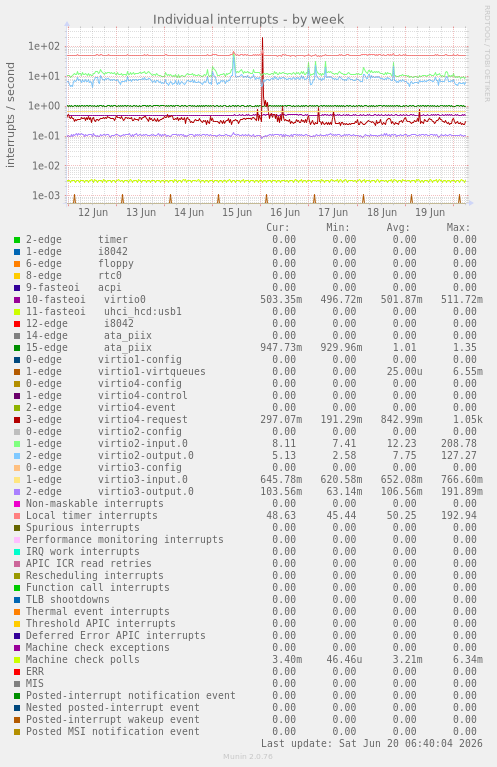Click the virtio2-output.0 legend label
This screenshot has height=767, width=497.
pos(146,455)
